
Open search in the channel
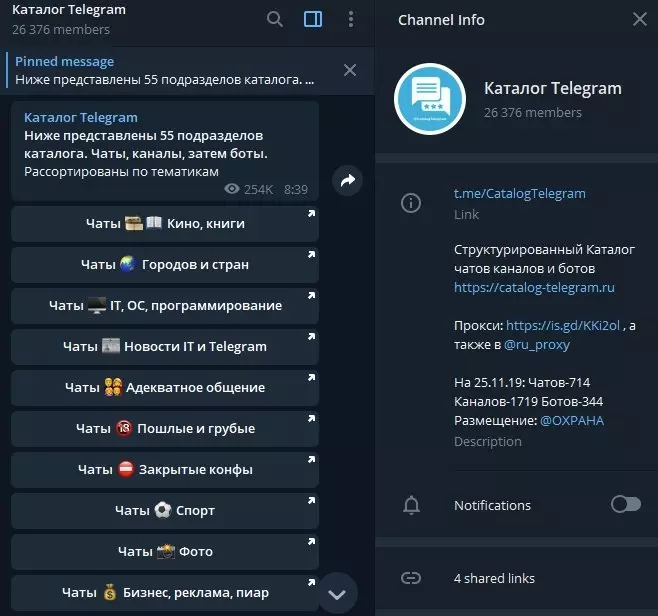(x=275, y=19)
